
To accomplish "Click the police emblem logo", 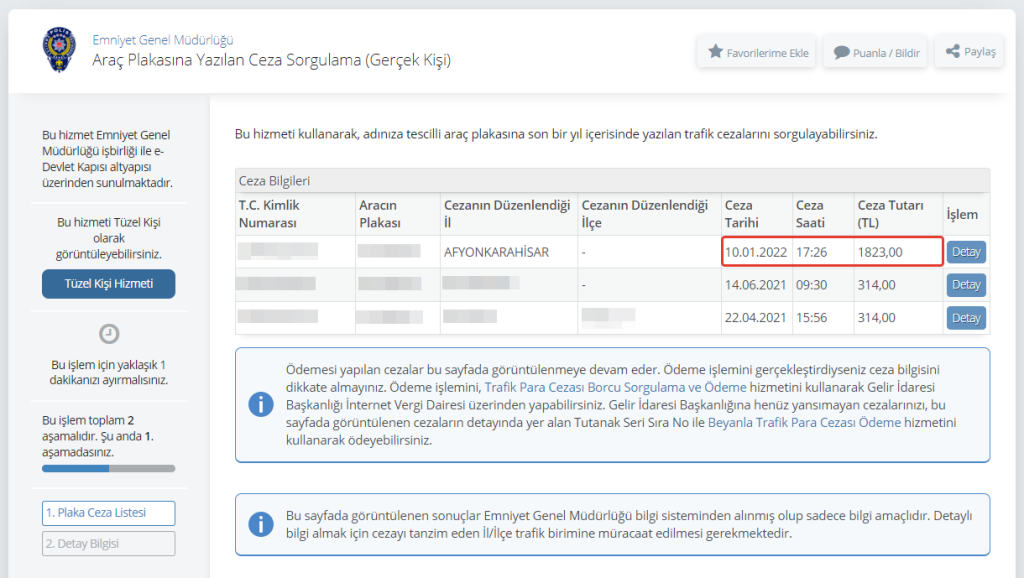I will tap(58, 50).
